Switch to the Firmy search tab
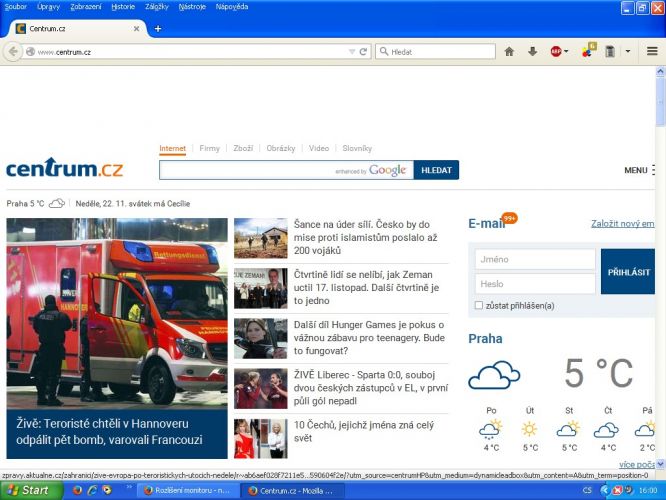Viewport: 666px width, 500px height. (209, 148)
